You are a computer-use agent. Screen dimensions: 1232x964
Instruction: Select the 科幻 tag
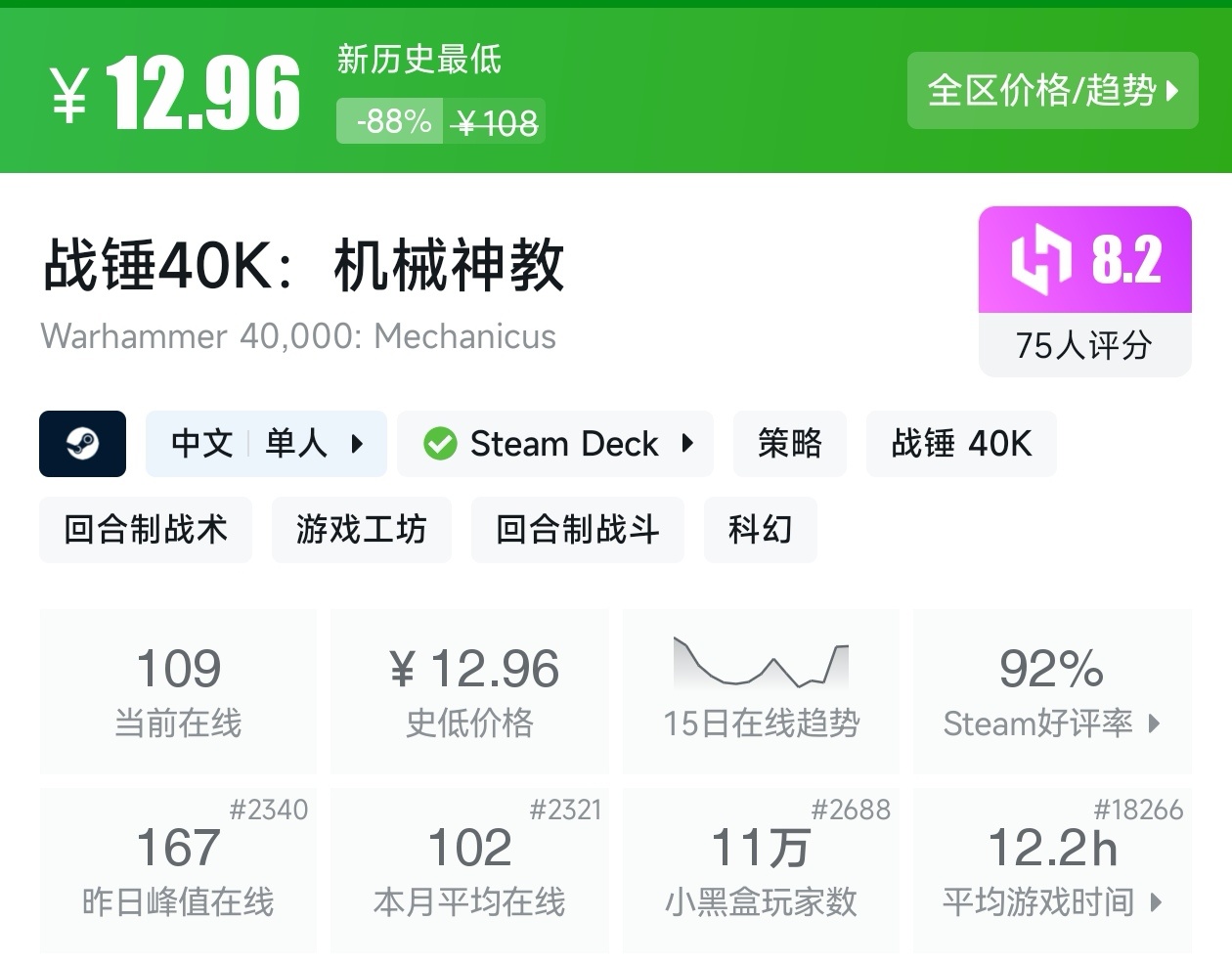tap(761, 530)
